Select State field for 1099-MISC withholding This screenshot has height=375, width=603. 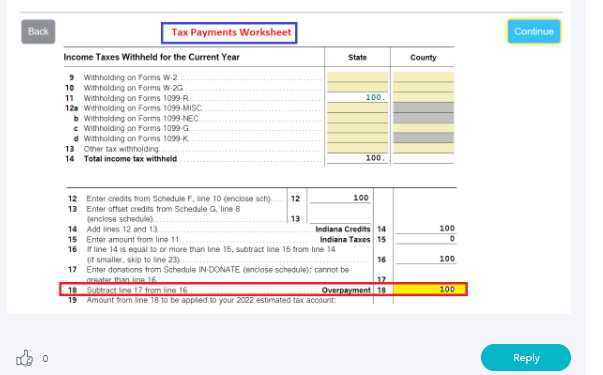[357, 108]
